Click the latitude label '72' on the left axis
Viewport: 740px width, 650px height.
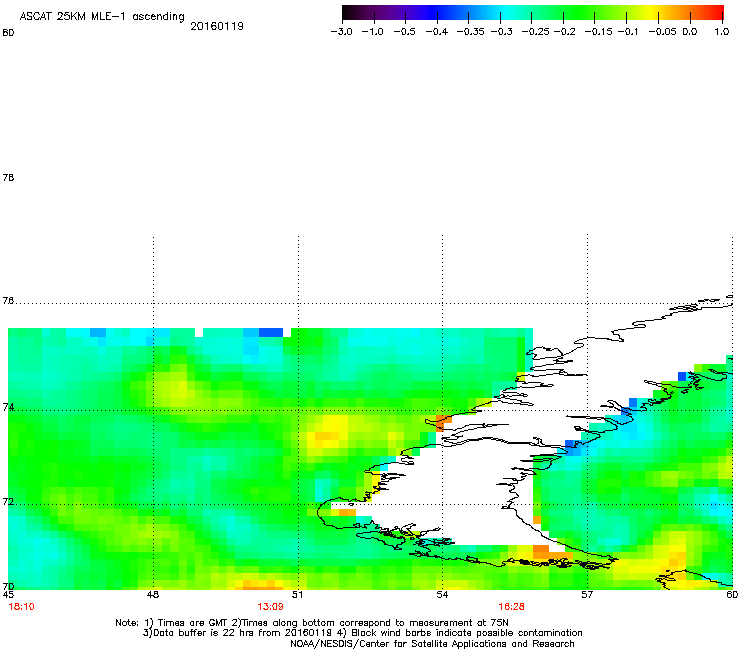pyautogui.click(x=8, y=502)
